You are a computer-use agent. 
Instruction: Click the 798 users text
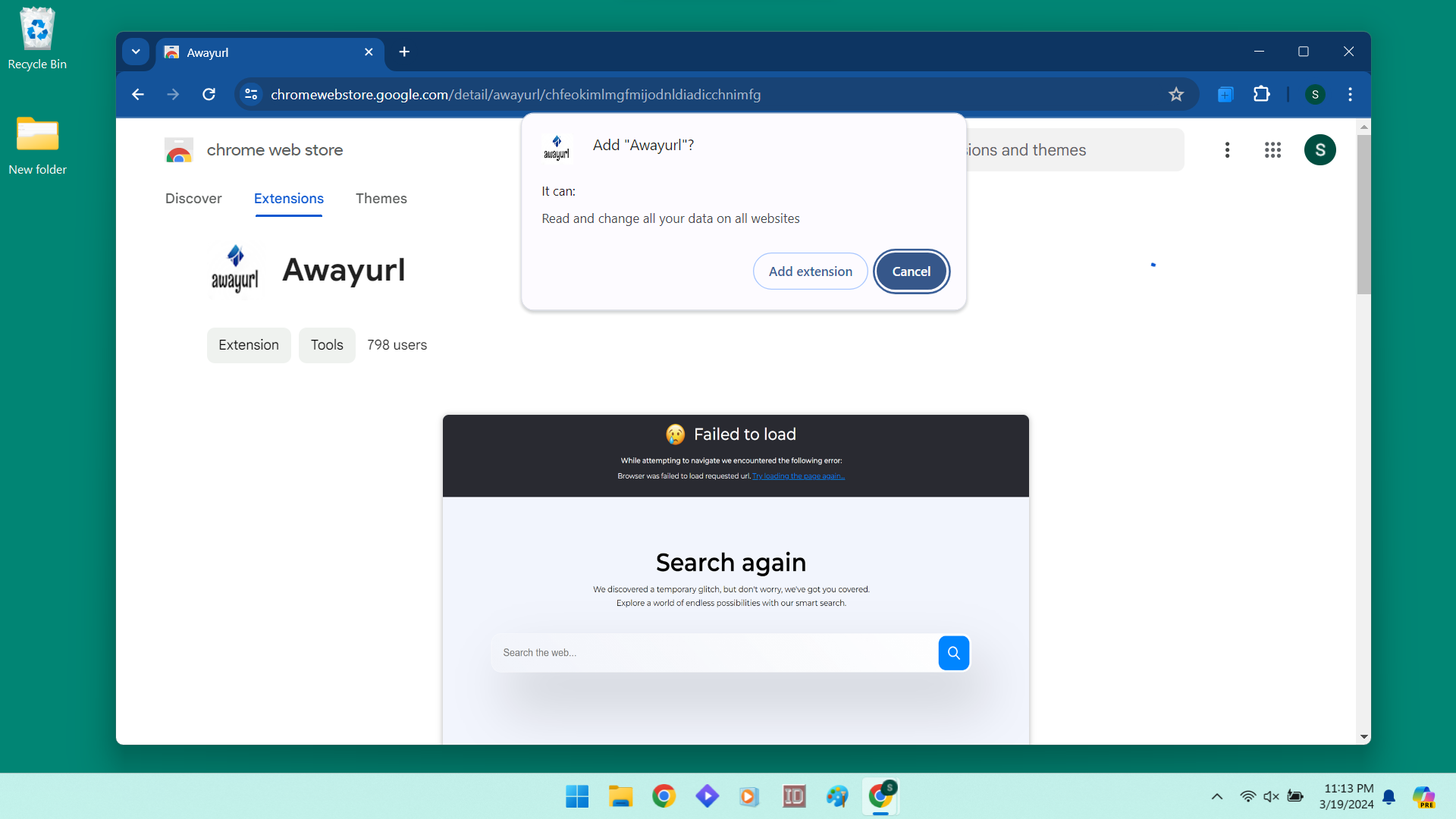pyautogui.click(x=397, y=345)
